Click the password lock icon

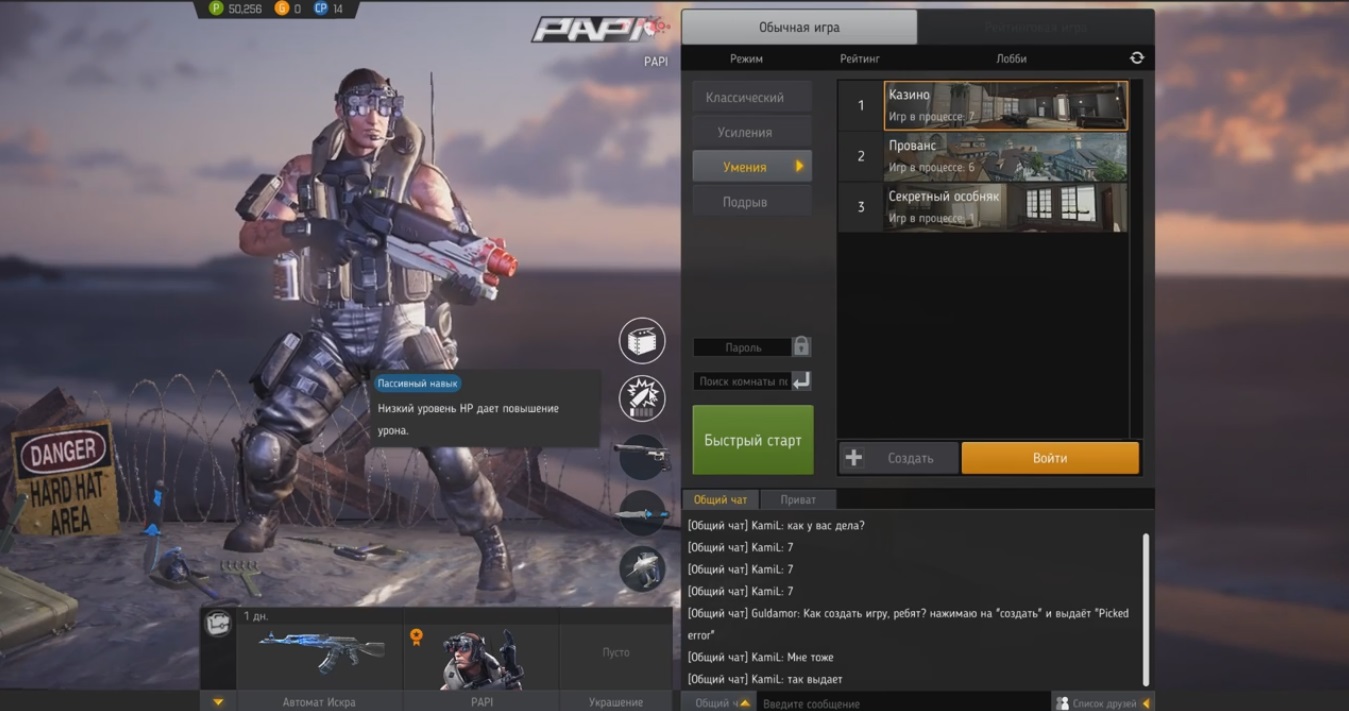click(x=801, y=347)
